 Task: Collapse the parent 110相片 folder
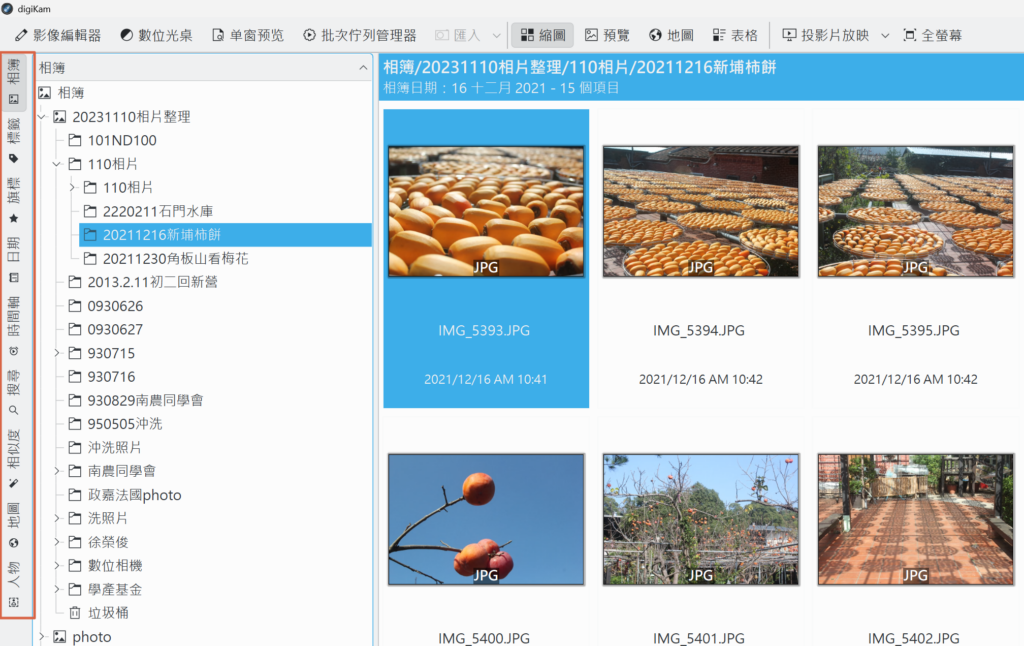click(57, 164)
